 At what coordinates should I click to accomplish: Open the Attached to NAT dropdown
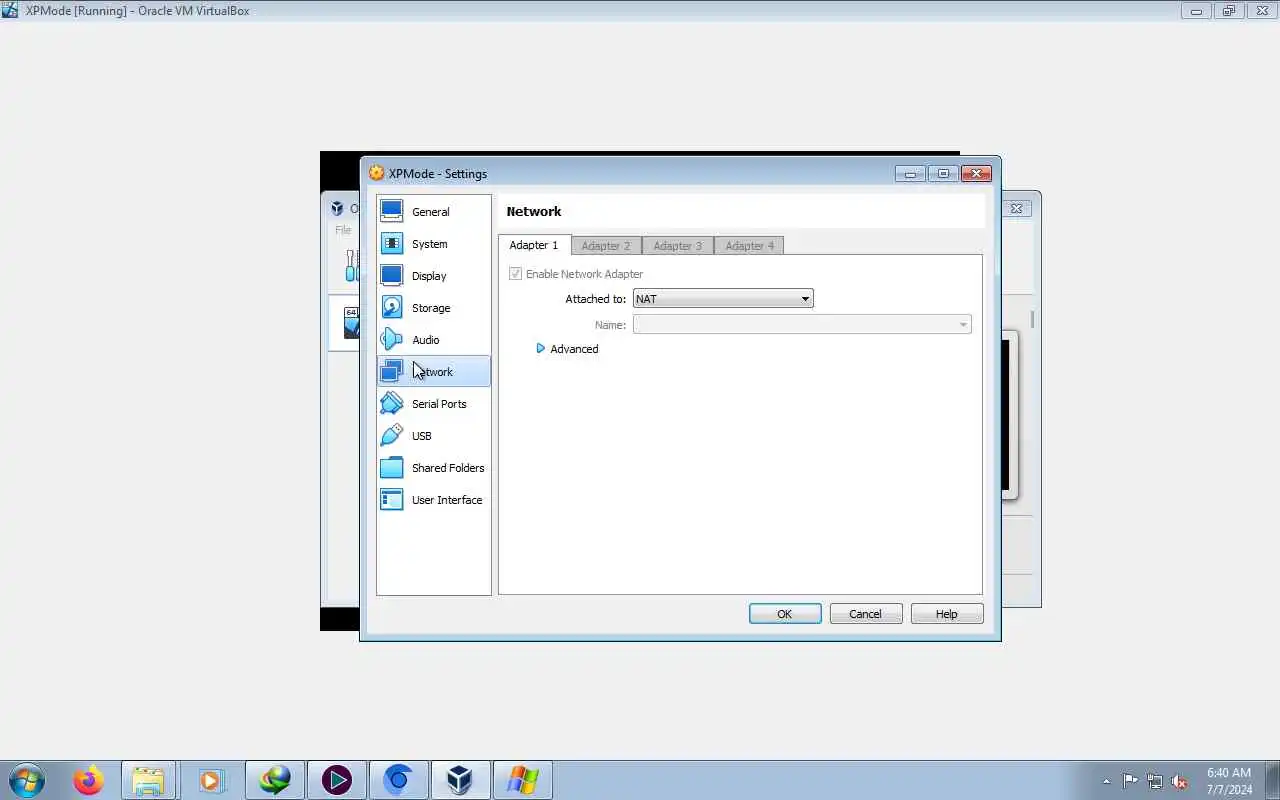[x=723, y=299]
